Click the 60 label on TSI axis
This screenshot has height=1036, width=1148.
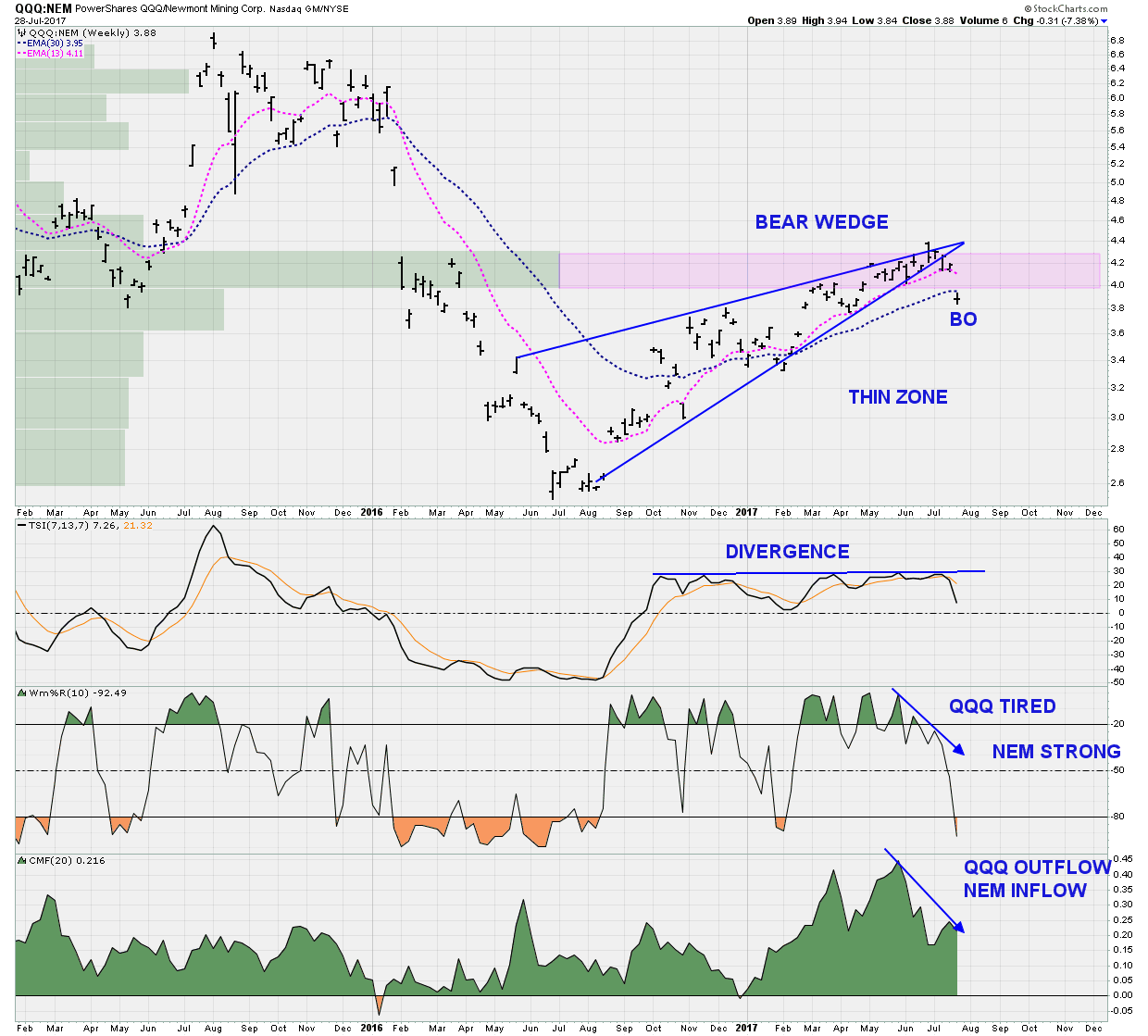pos(1118,530)
